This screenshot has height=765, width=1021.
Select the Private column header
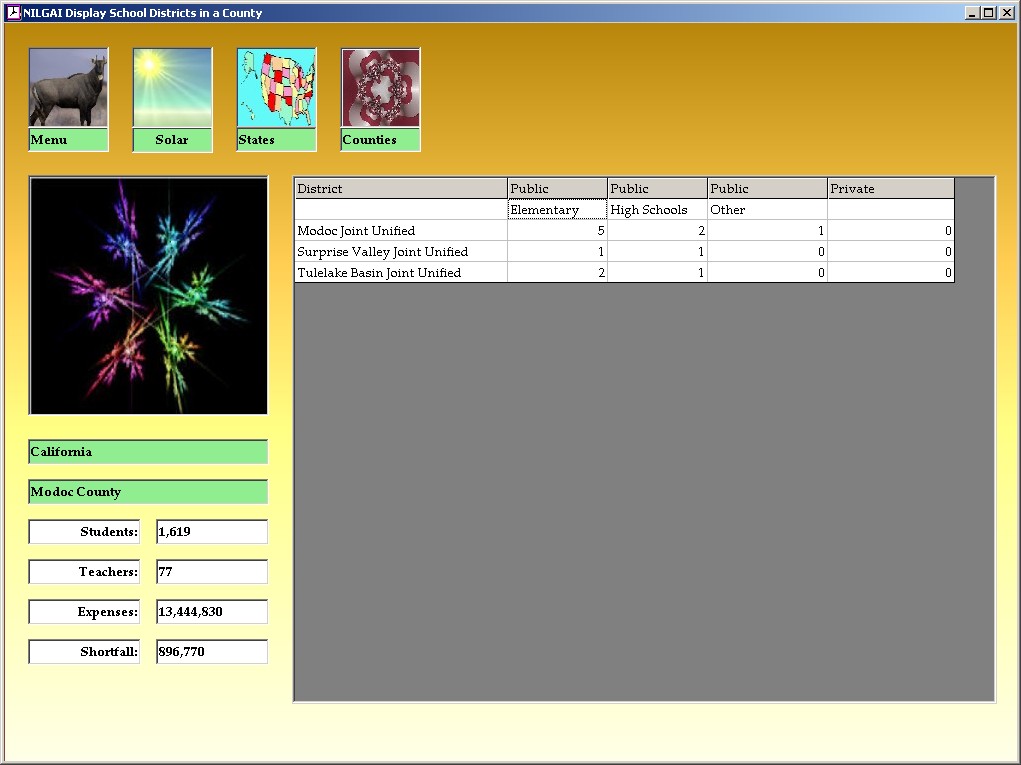tap(890, 189)
